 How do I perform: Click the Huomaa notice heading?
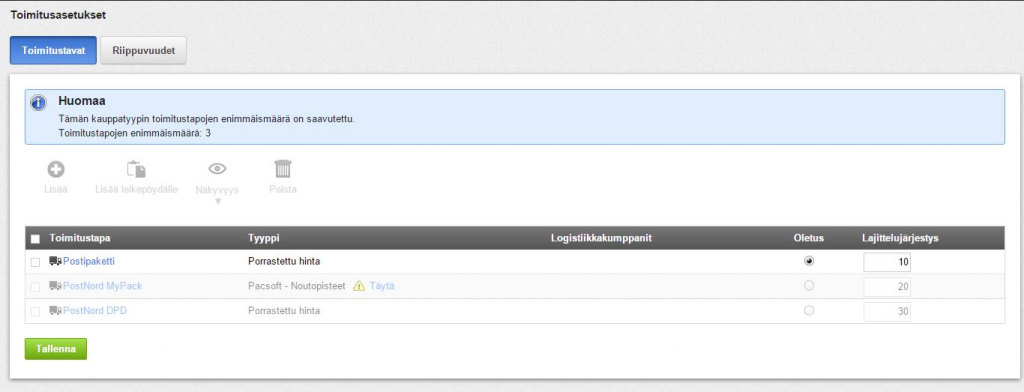pos(82,101)
